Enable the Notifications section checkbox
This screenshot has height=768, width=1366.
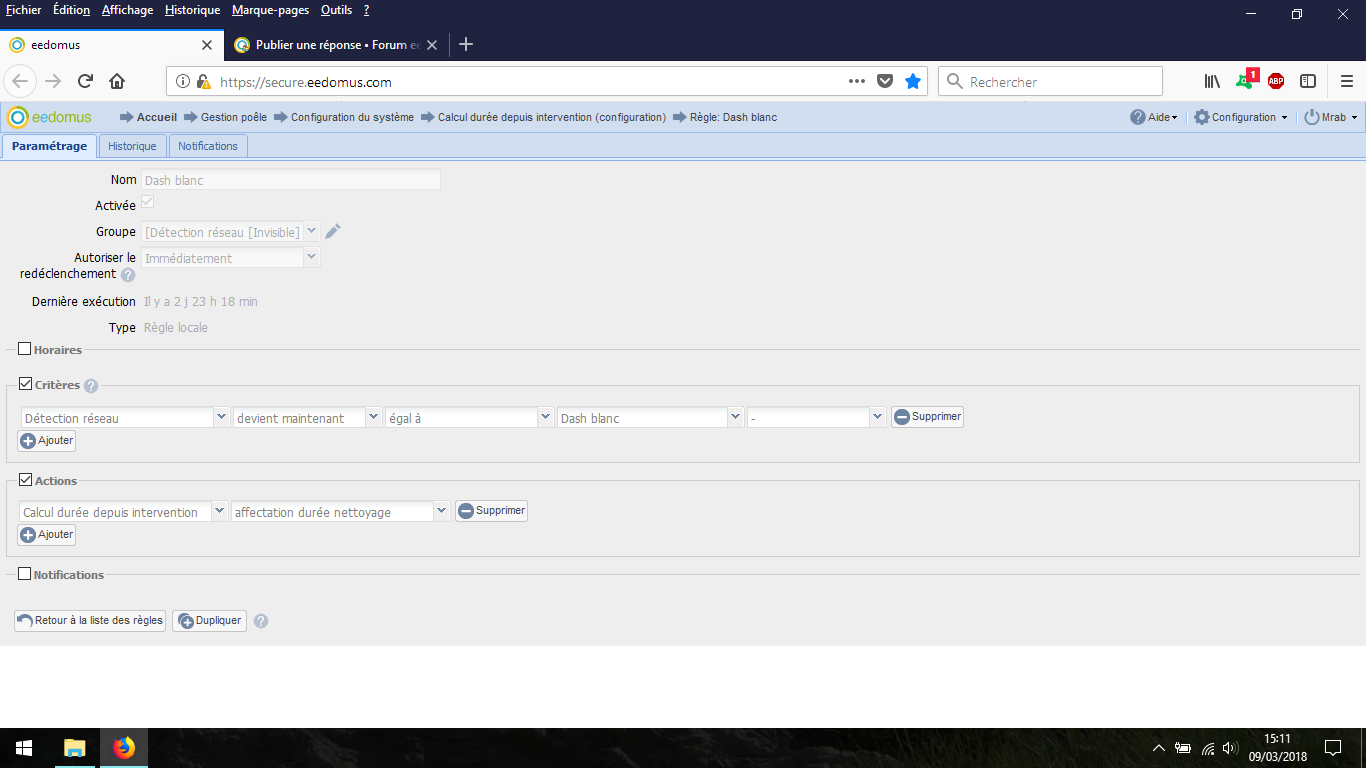point(25,574)
